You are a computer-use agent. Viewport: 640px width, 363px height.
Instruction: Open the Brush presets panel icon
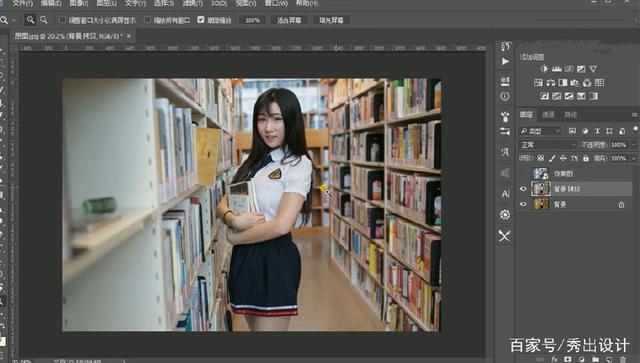(x=505, y=117)
